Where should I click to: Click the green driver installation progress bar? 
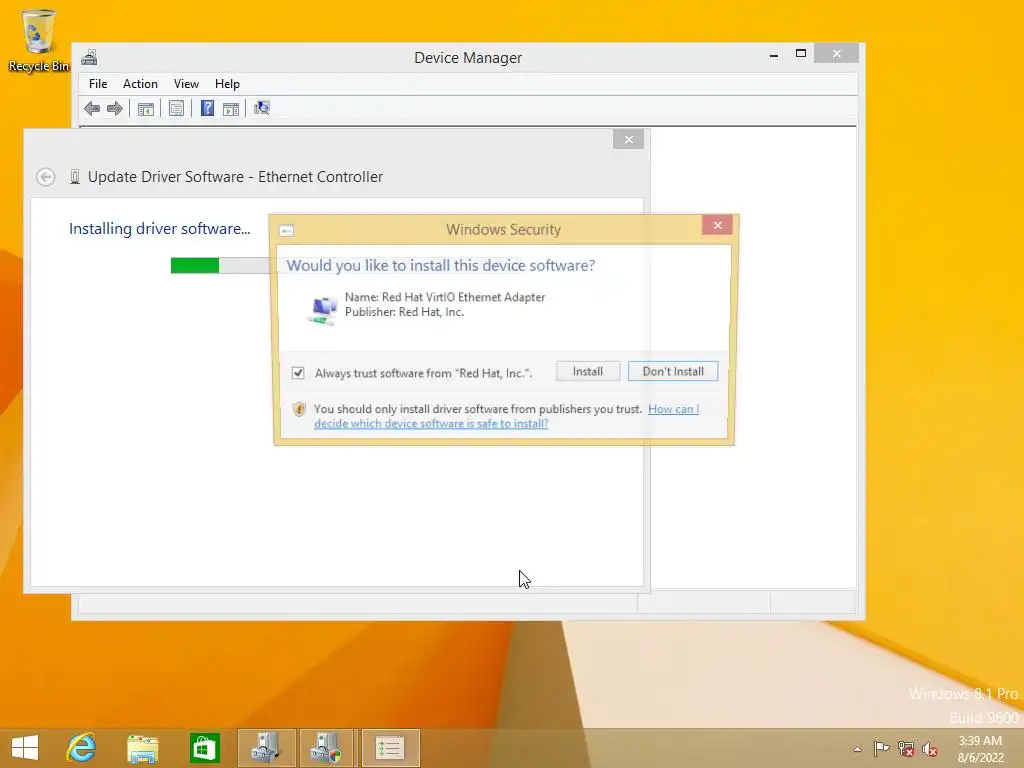click(195, 265)
